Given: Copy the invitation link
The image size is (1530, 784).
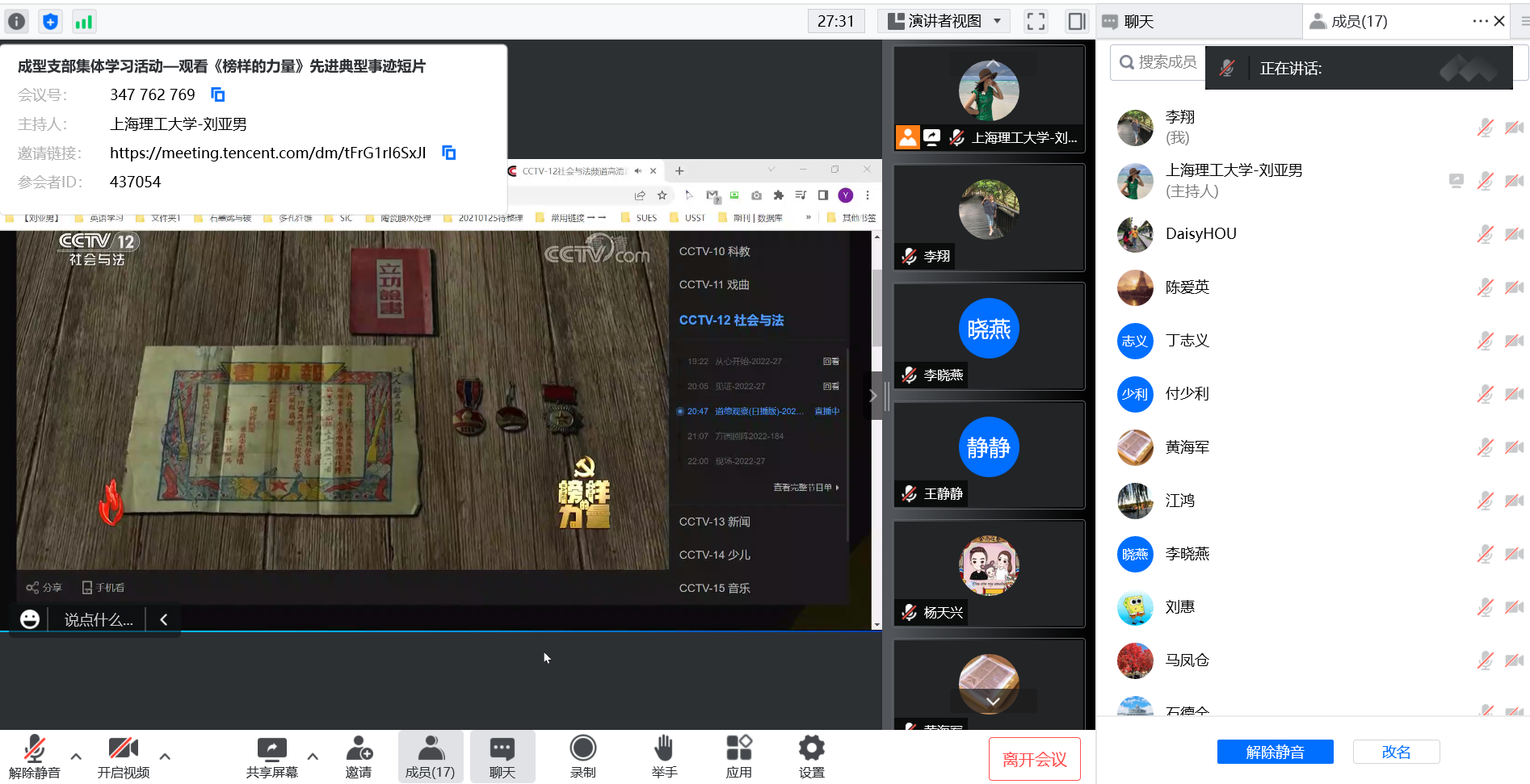Looking at the screenshot, I should 449,153.
